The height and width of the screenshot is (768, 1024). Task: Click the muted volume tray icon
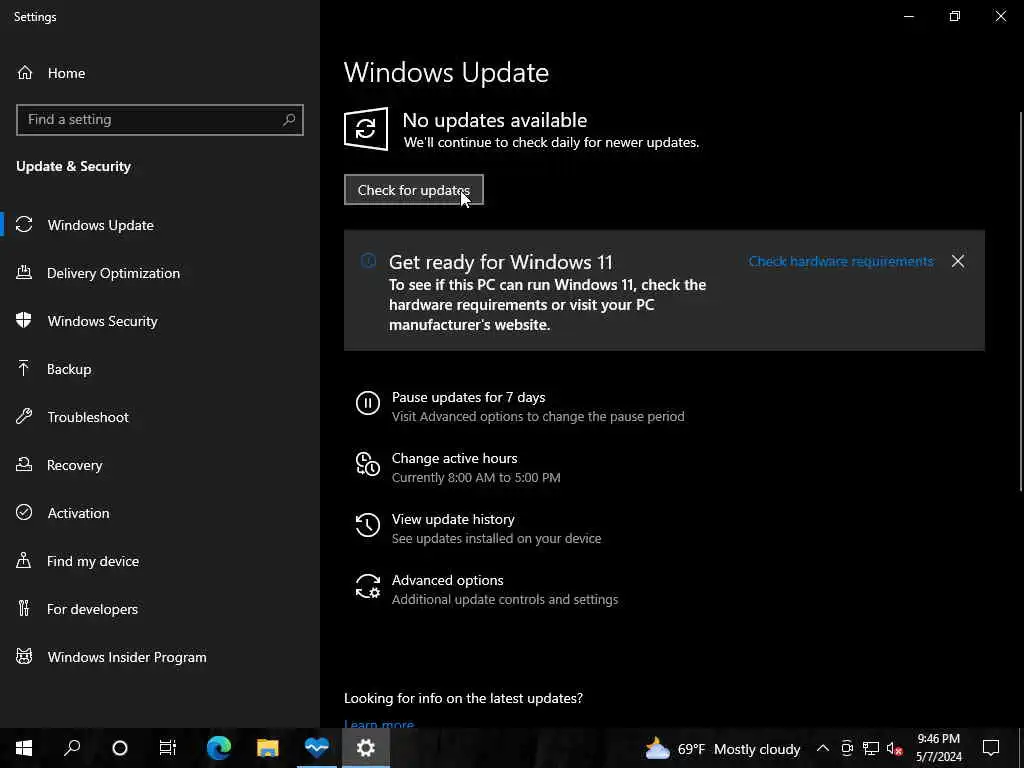(894, 748)
